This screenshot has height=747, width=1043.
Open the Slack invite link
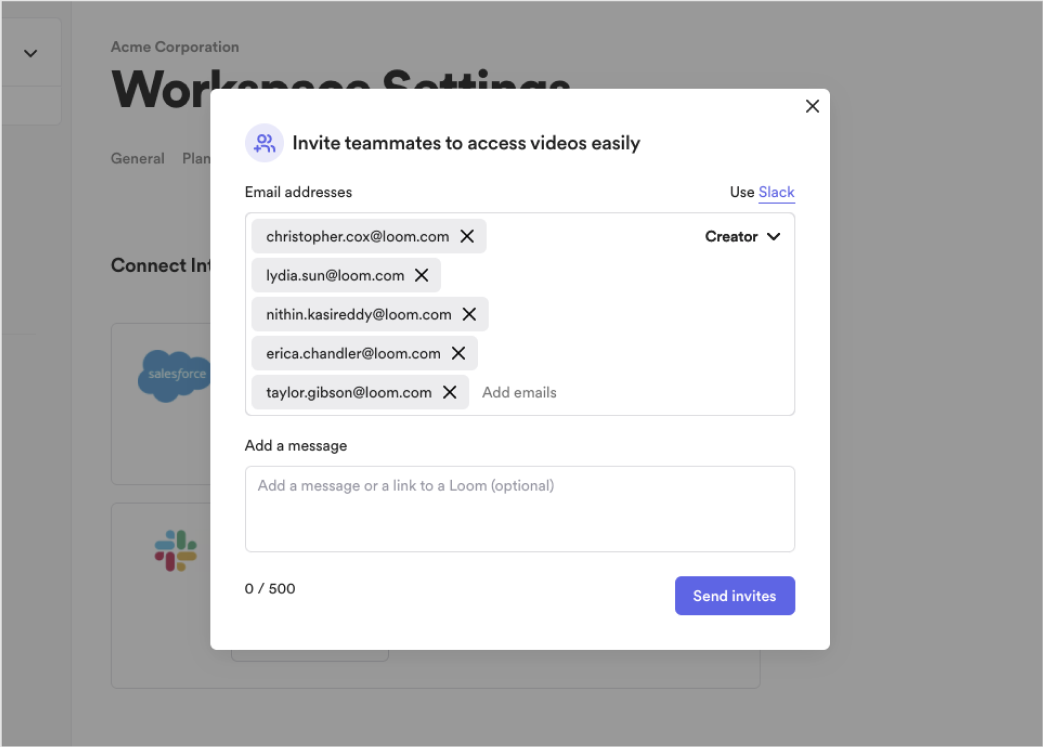click(x=776, y=192)
